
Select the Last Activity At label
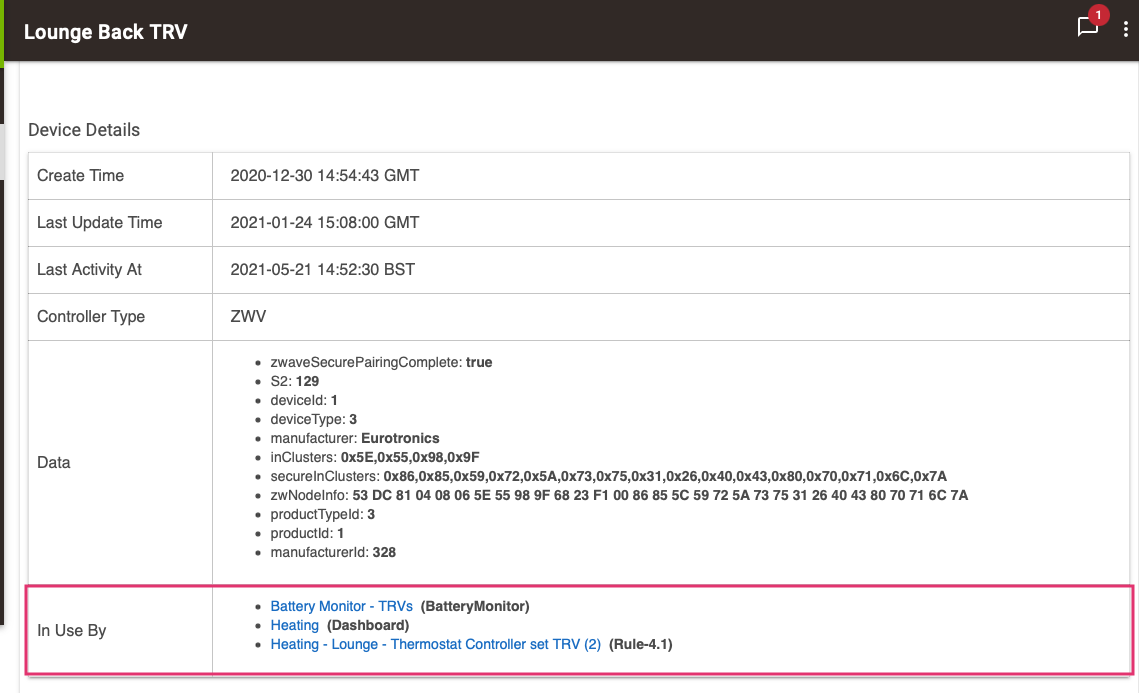point(89,270)
